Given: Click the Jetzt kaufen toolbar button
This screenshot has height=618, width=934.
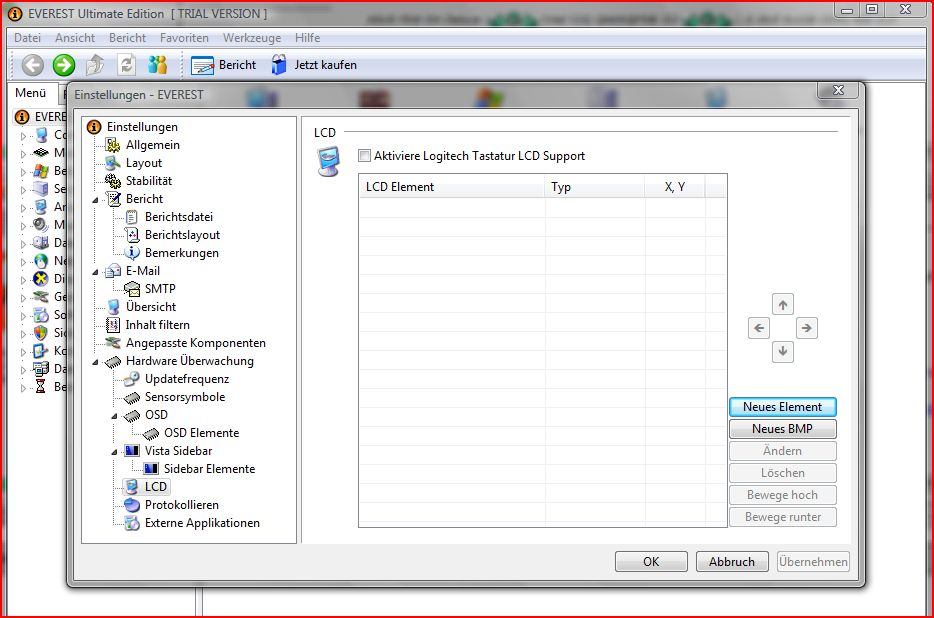Looking at the screenshot, I should tap(314, 65).
